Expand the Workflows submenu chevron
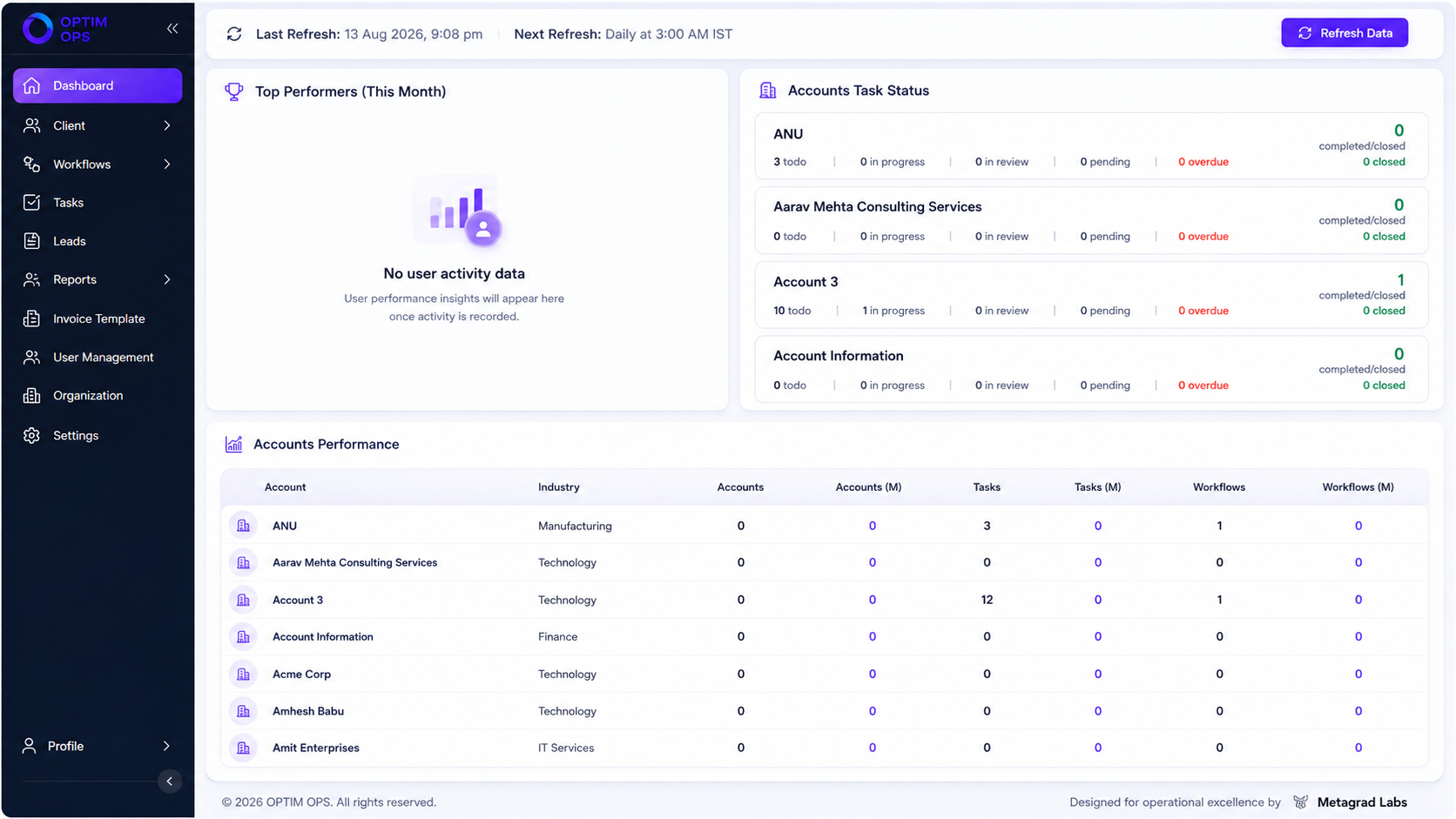The image size is (1456, 819). tap(167, 164)
